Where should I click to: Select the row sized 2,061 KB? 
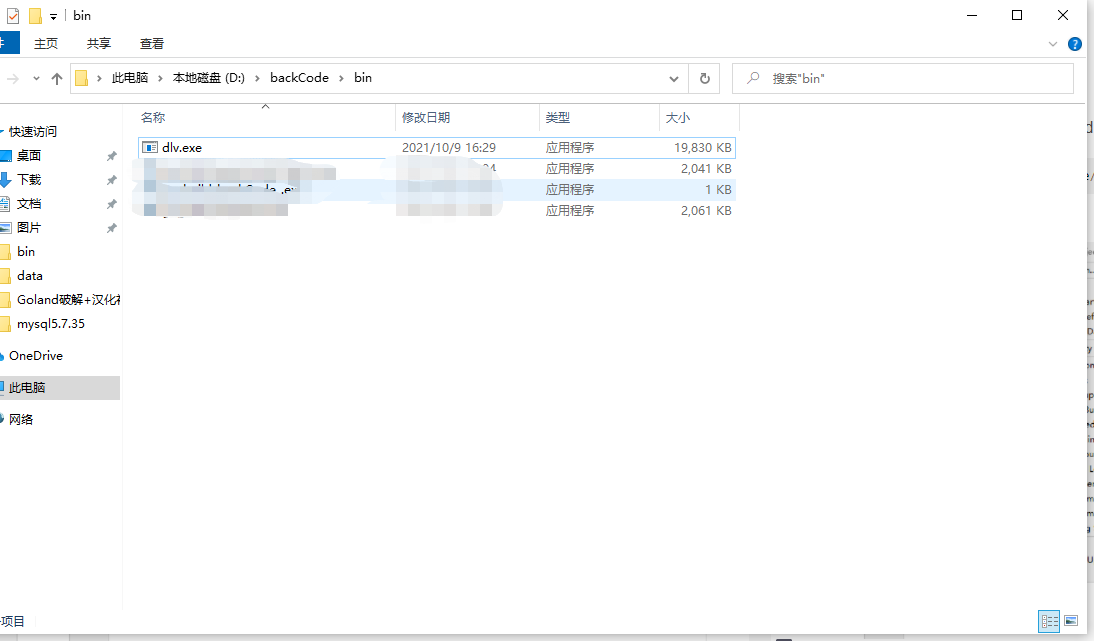(437, 211)
